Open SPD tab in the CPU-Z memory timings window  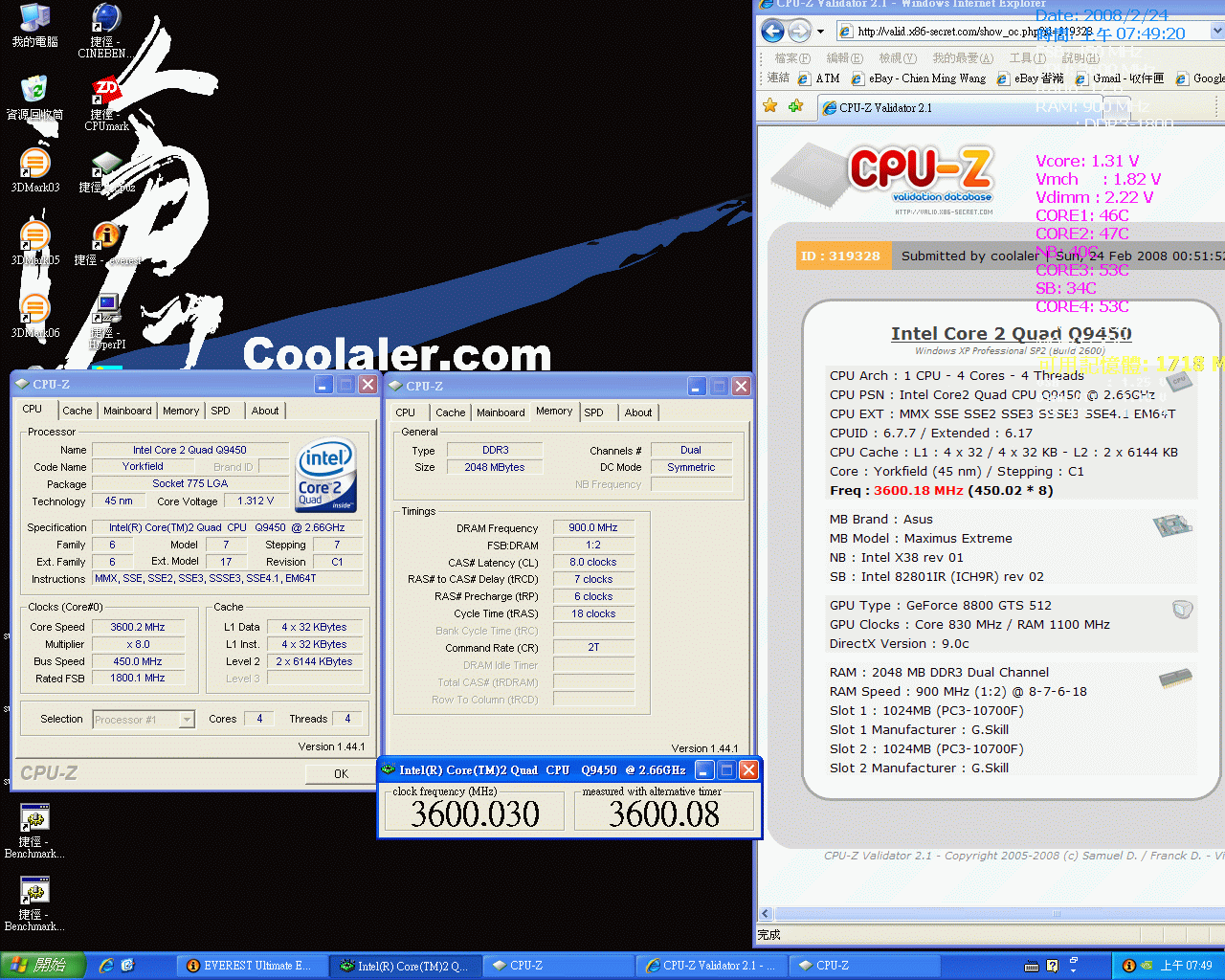pos(594,412)
